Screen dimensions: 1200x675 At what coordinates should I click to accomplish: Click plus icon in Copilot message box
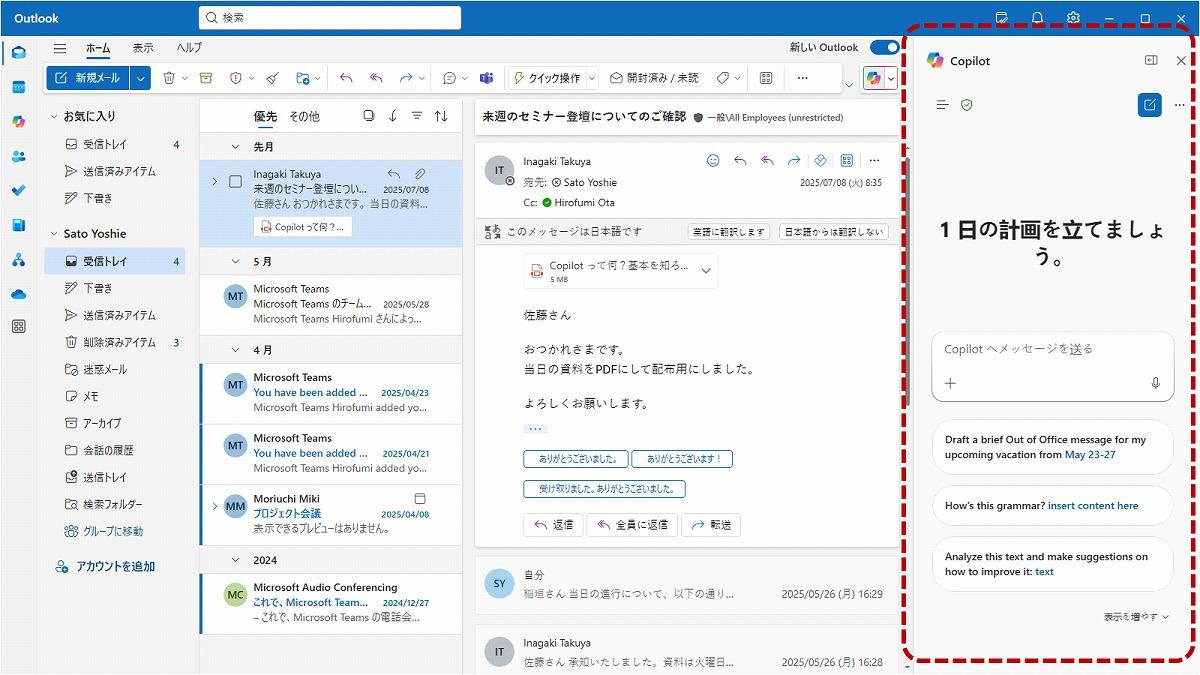950,383
